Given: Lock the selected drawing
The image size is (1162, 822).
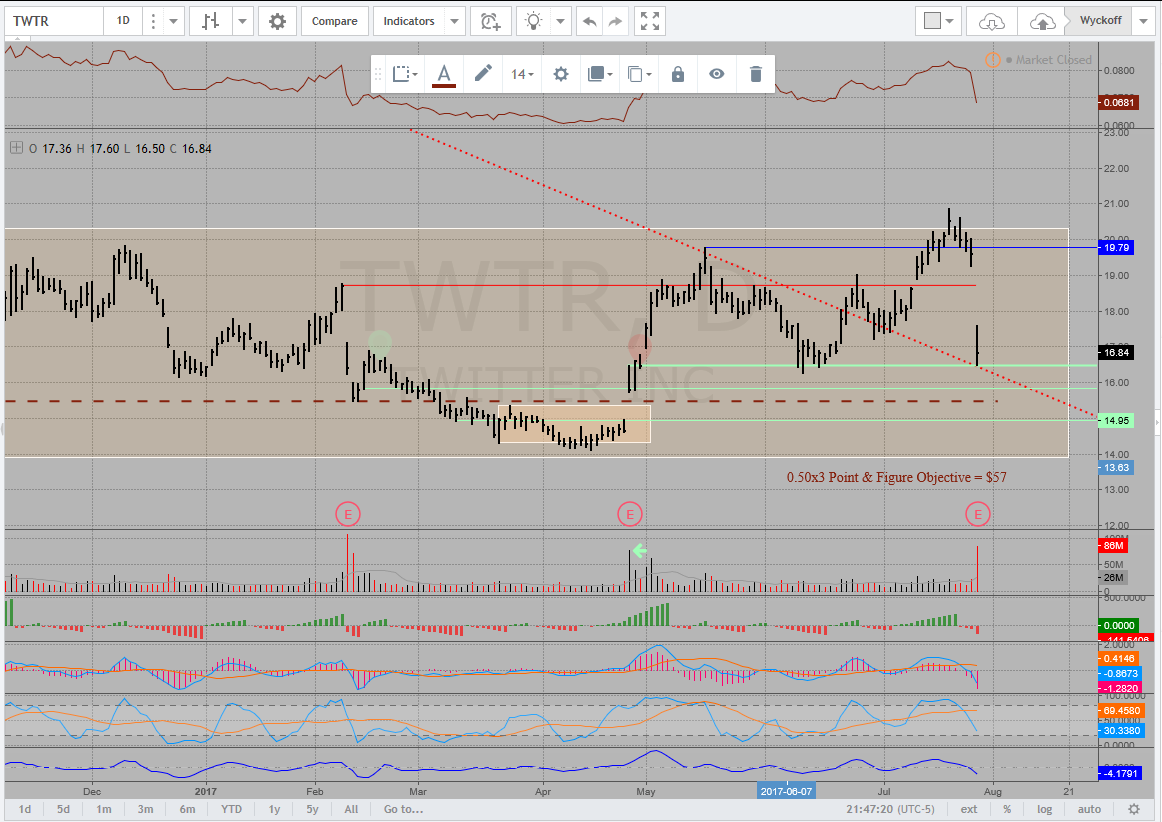Looking at the screenshot, I should 677,74.
